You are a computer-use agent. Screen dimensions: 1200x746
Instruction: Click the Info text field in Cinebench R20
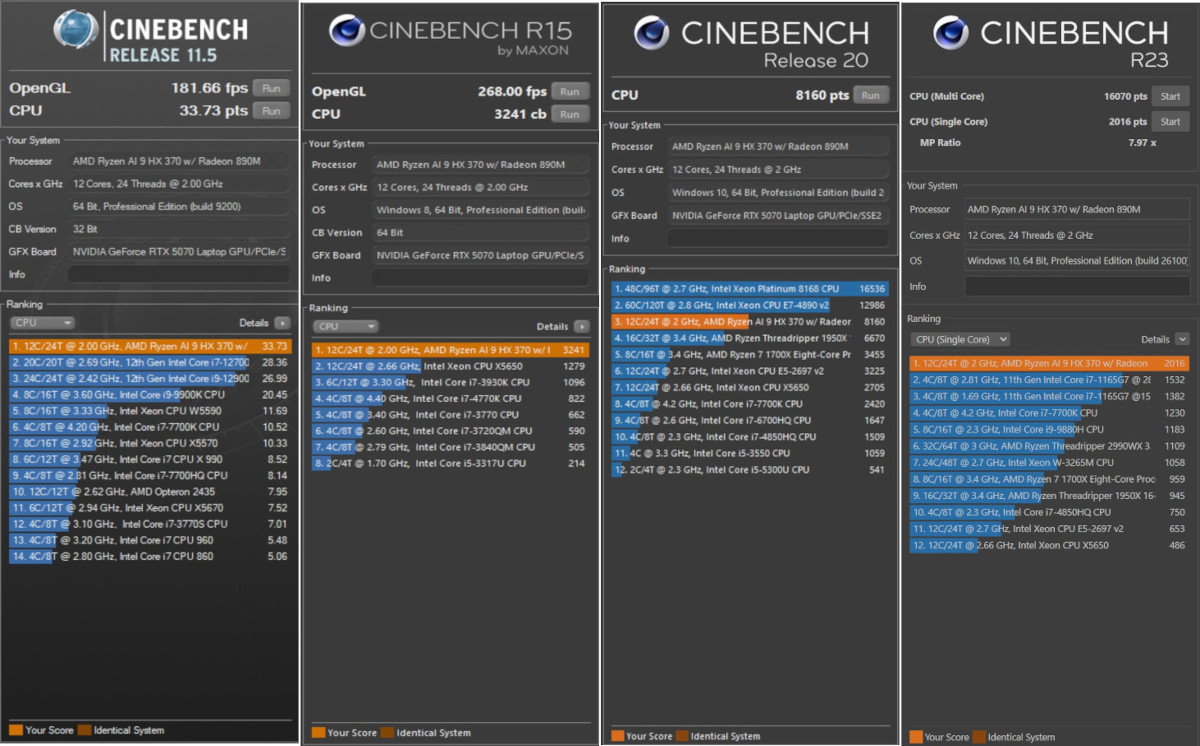pyautogui.click(x=777, y=239)
